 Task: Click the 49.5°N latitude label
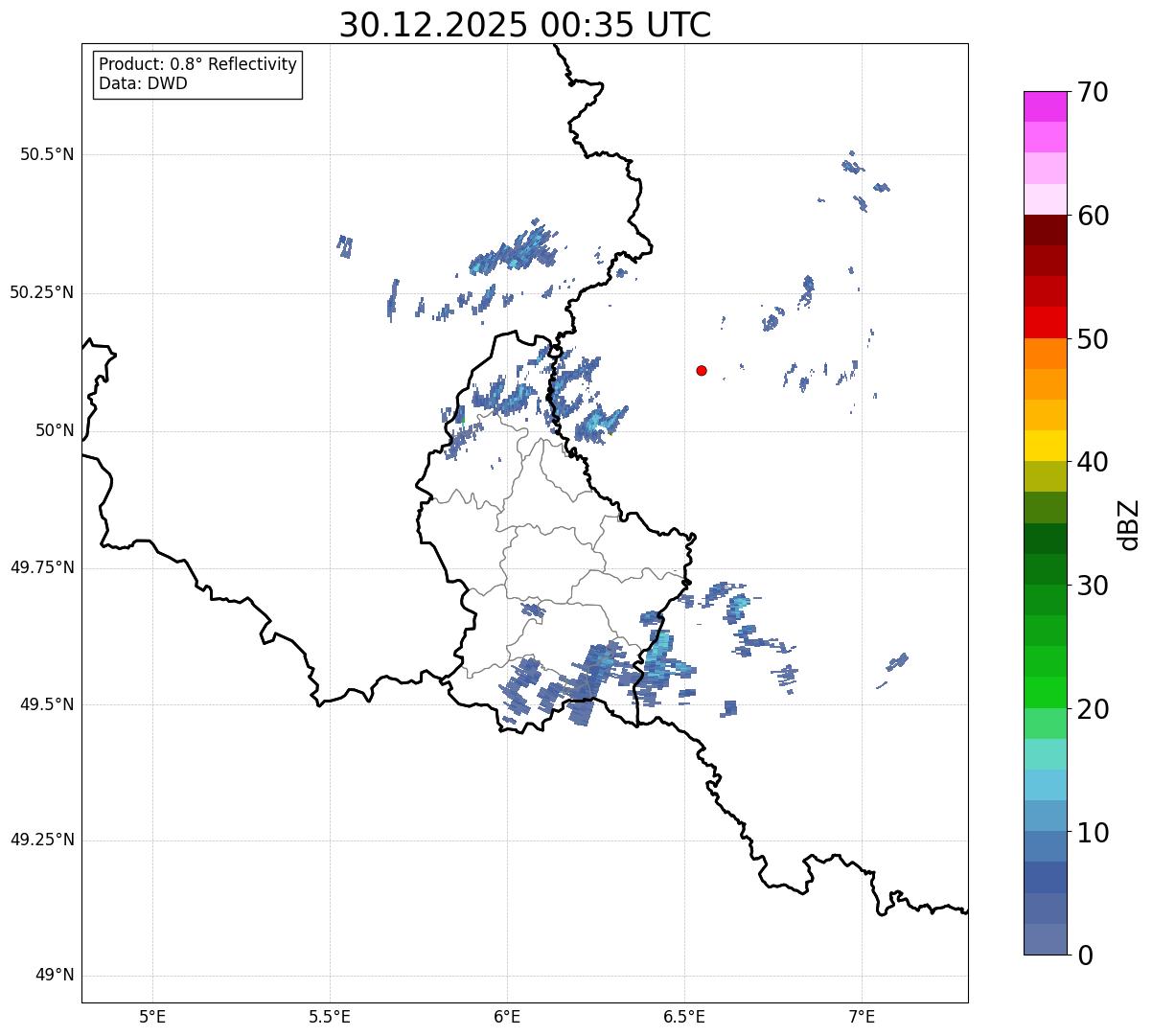tap(46, 704)
